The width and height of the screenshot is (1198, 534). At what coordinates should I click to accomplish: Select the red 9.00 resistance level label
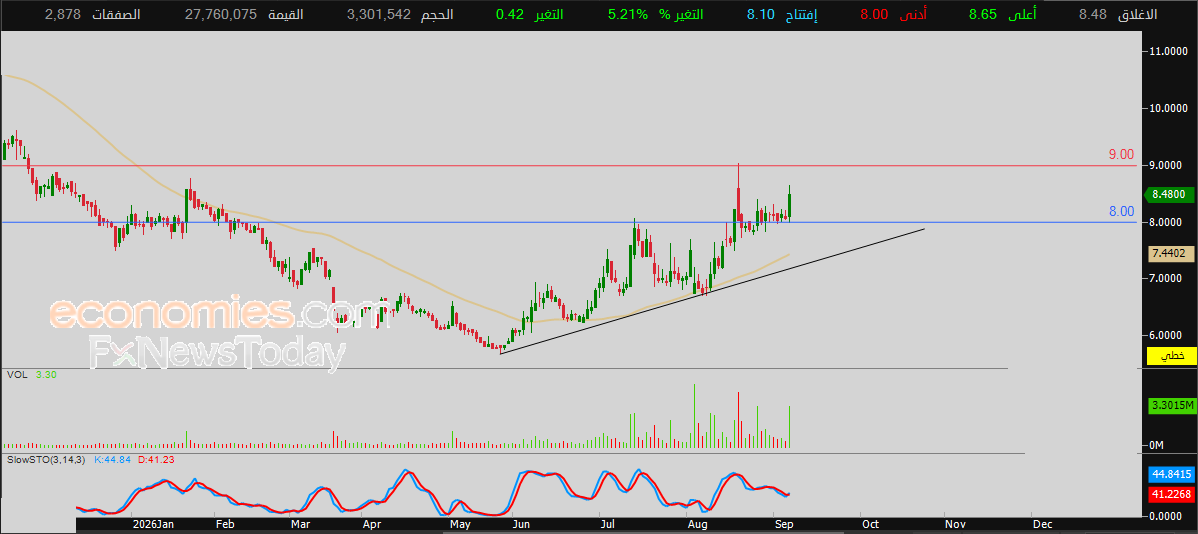(x=1121, y=154)
